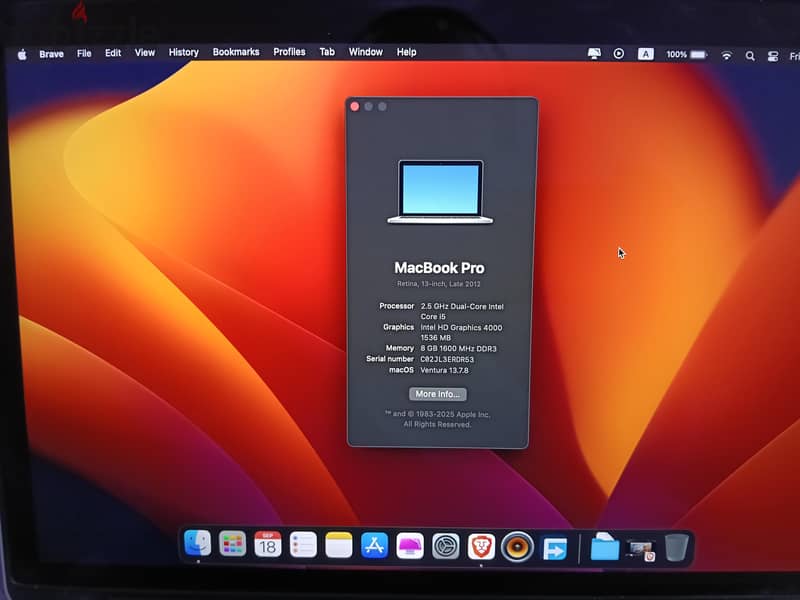The width and height of the screenshot is (800, 600).
Task: Open the Tab menu
Action: coord(327,52)
